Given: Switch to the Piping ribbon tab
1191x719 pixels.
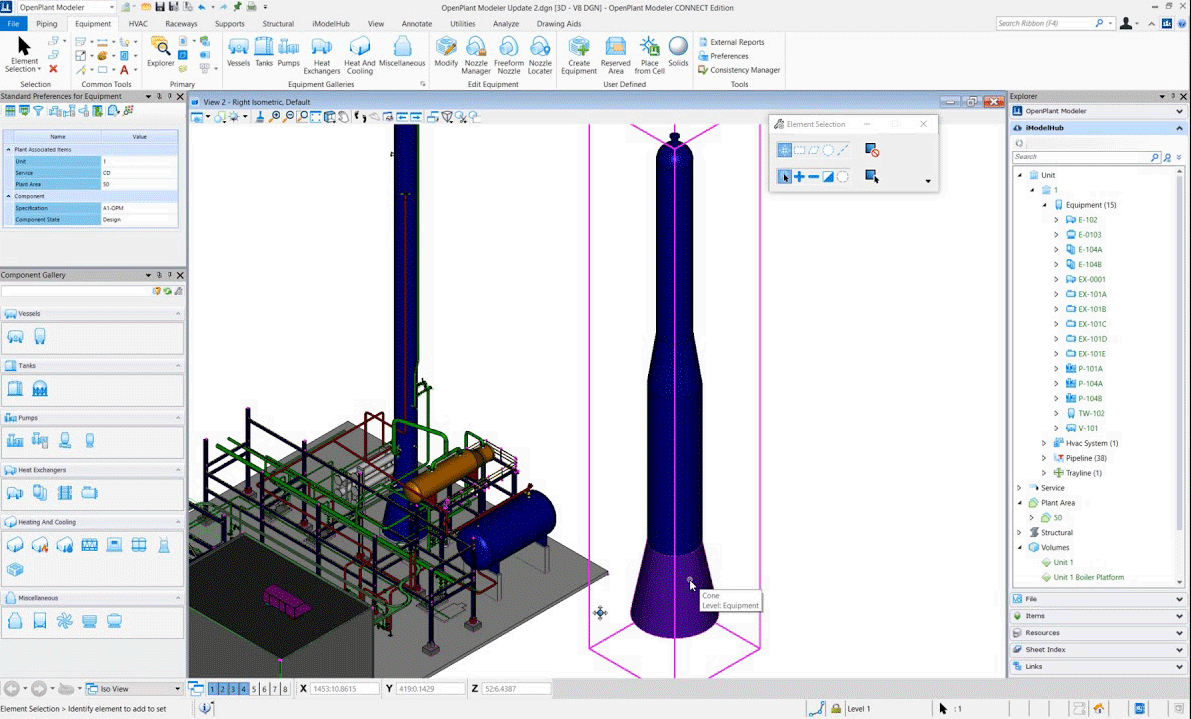Looking at the screenshot, I should pyautogui.click(x=47, y=23).
